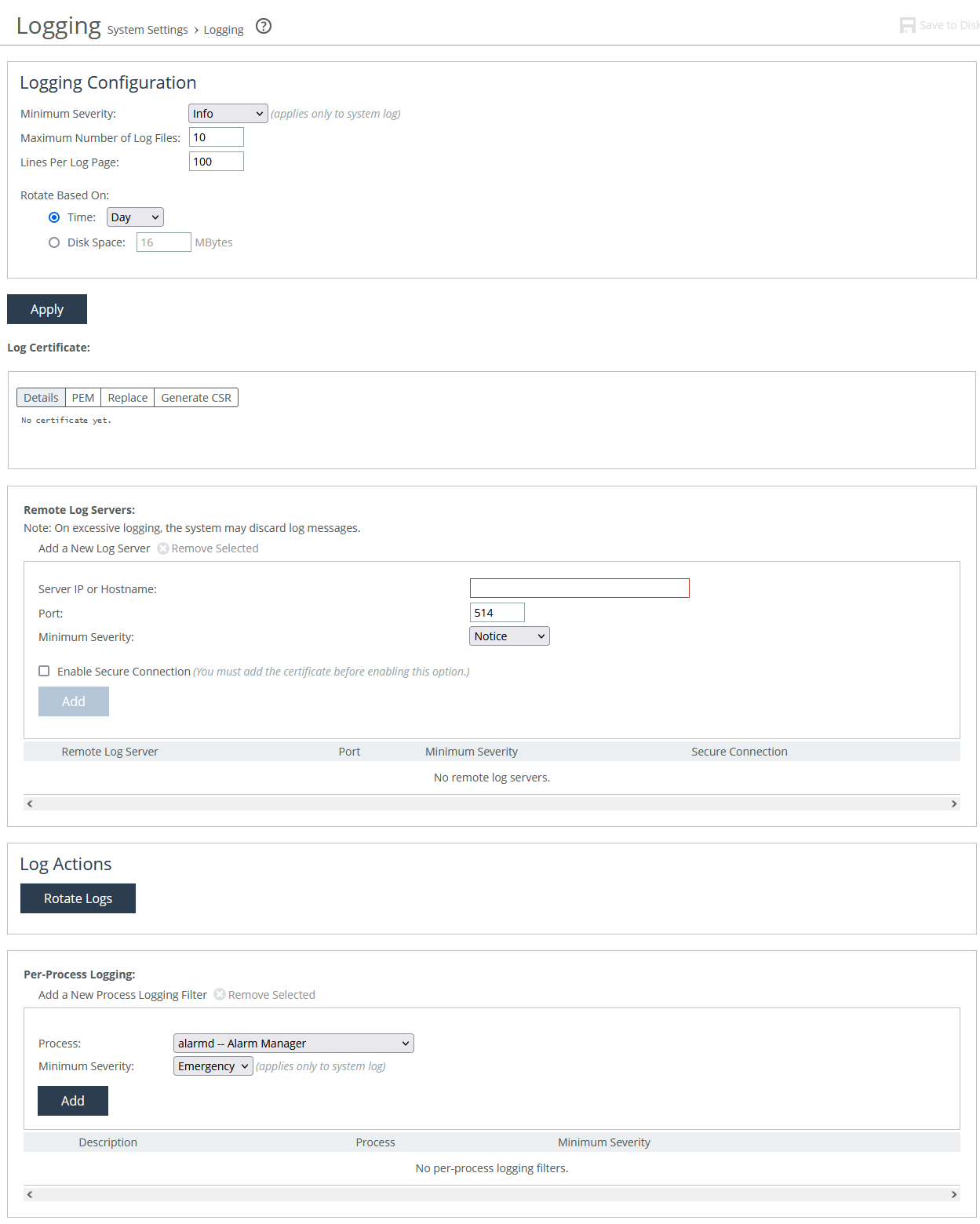Switch to the PEM certificate tab
Image resolution: width=980 pixels, height=1224 pixels.
pyautogui.click(x=83, y=398)
